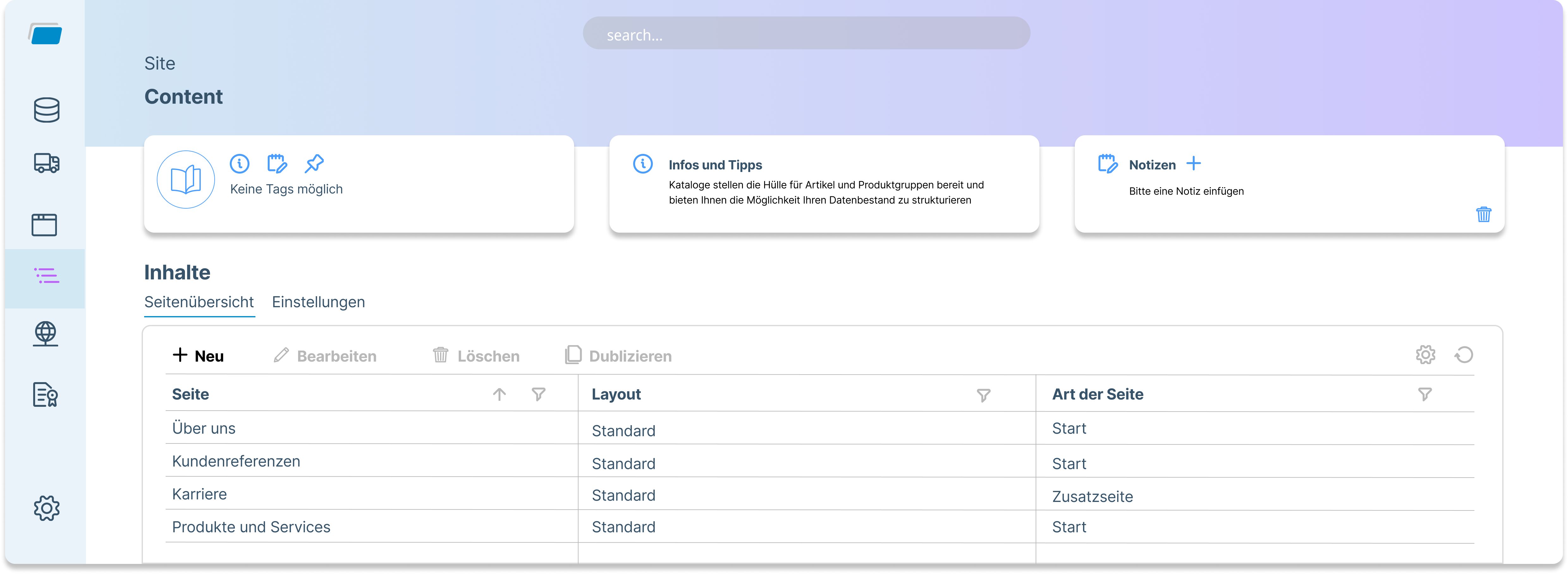Open filter for Layout column
Image resolution: width=1568 pixels, height=574 pixels.
pyautogui.click(x=983, y=395)
